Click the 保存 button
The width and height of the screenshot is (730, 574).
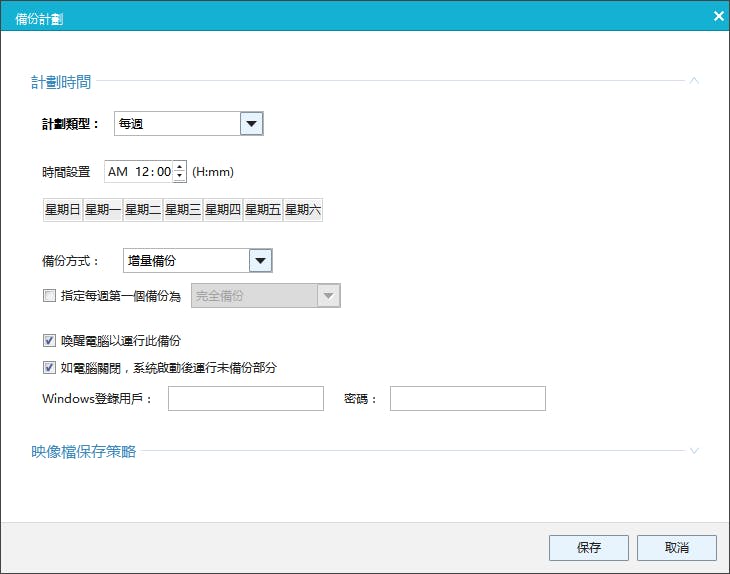[589, 548]
